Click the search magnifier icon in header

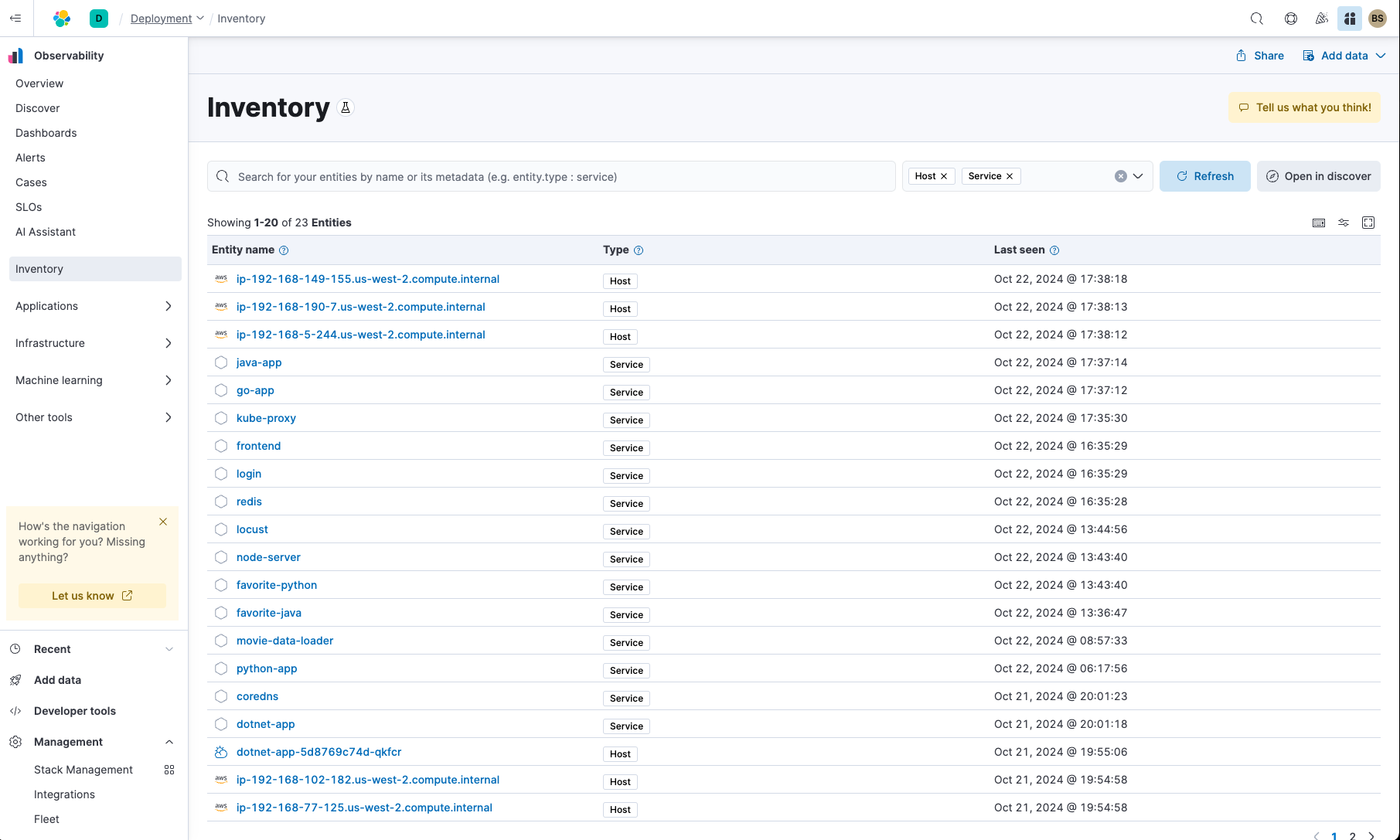(1257, 19)
